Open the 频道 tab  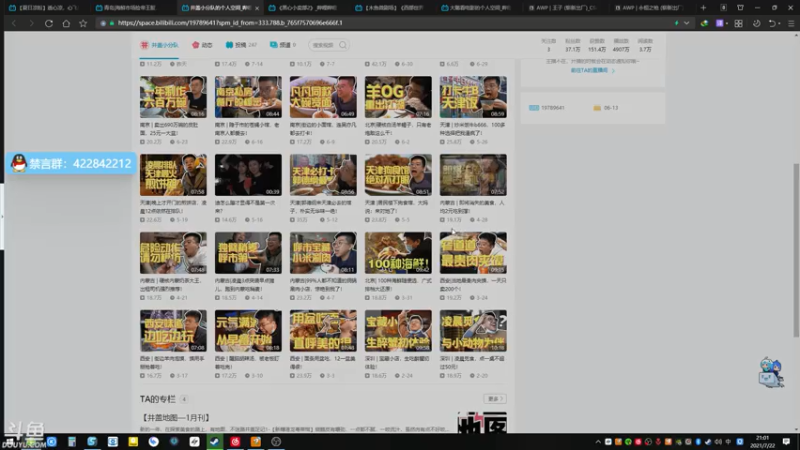coord(283,45)
